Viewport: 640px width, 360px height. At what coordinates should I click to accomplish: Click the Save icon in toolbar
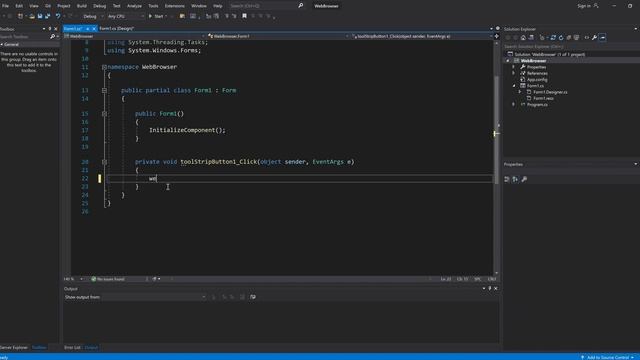40,16
